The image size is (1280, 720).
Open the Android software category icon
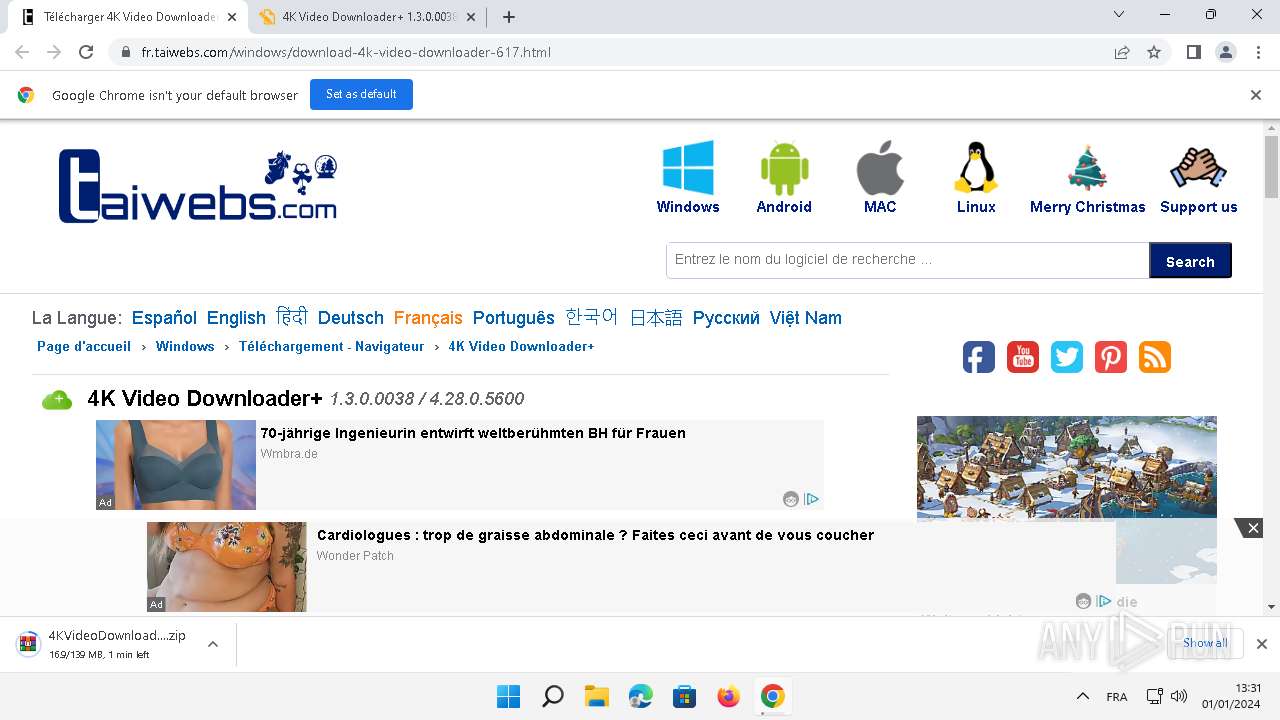coord(784,168)
